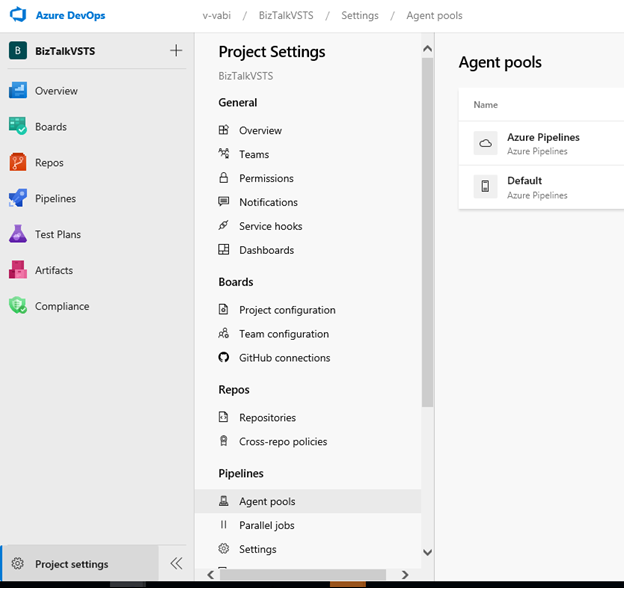Viewport: 633px width, 594px height.
Task: Open Teams under General settings
Action: [254, 154]
